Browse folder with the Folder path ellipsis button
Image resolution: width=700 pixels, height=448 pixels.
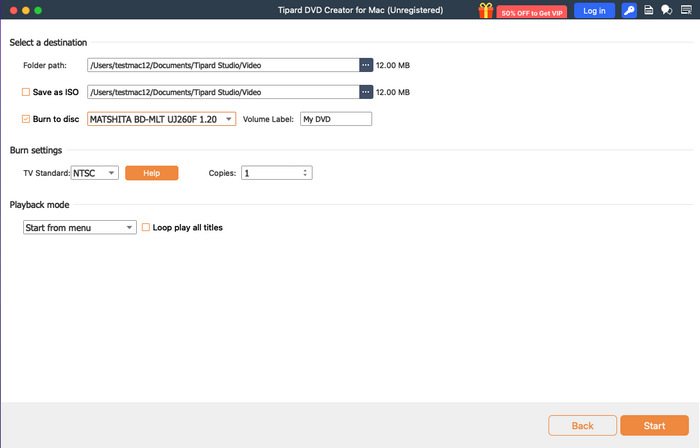pyautogui.click(x=366, y=65)
